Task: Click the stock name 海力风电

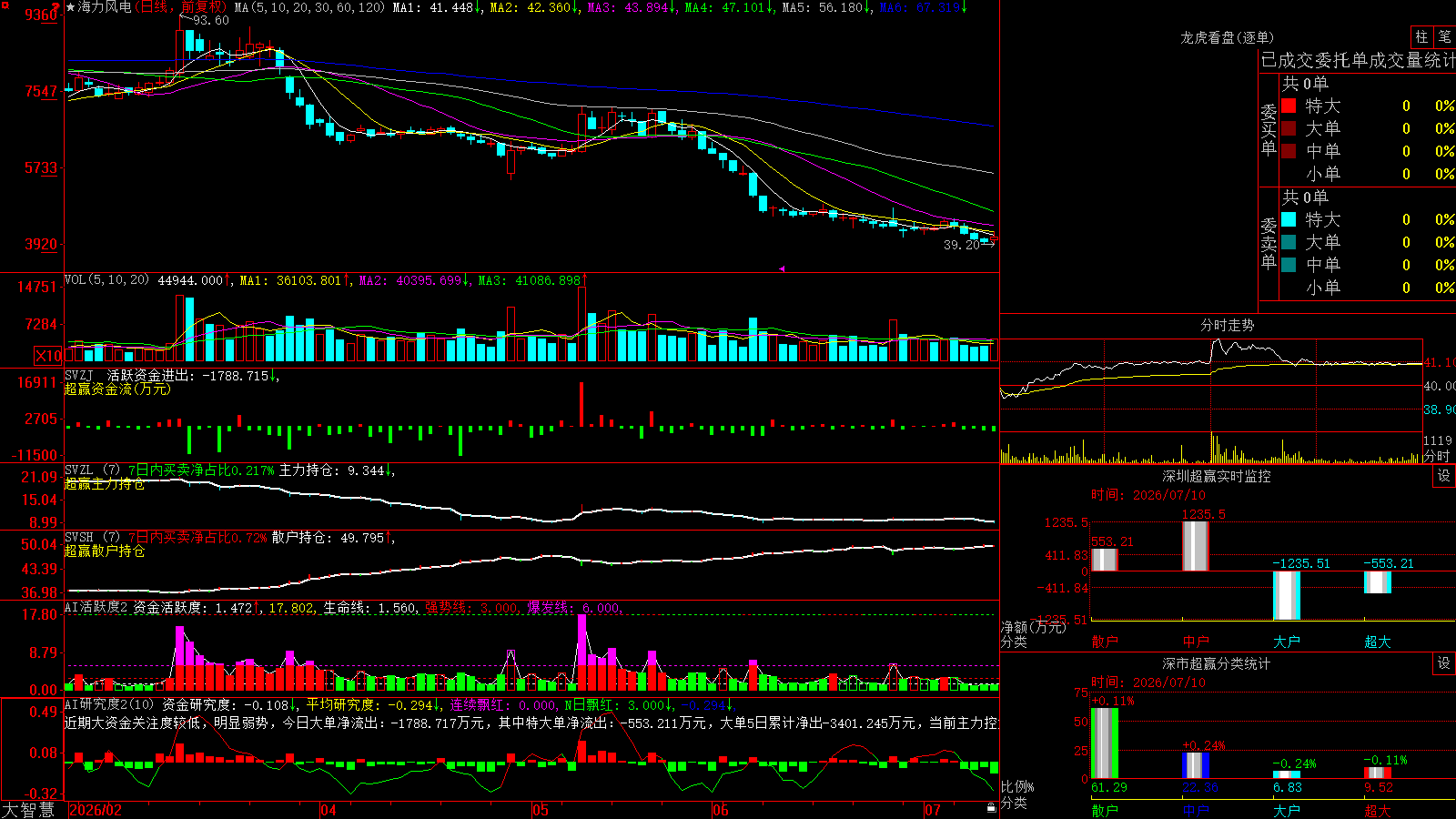Action: click(x=105, y=7)
